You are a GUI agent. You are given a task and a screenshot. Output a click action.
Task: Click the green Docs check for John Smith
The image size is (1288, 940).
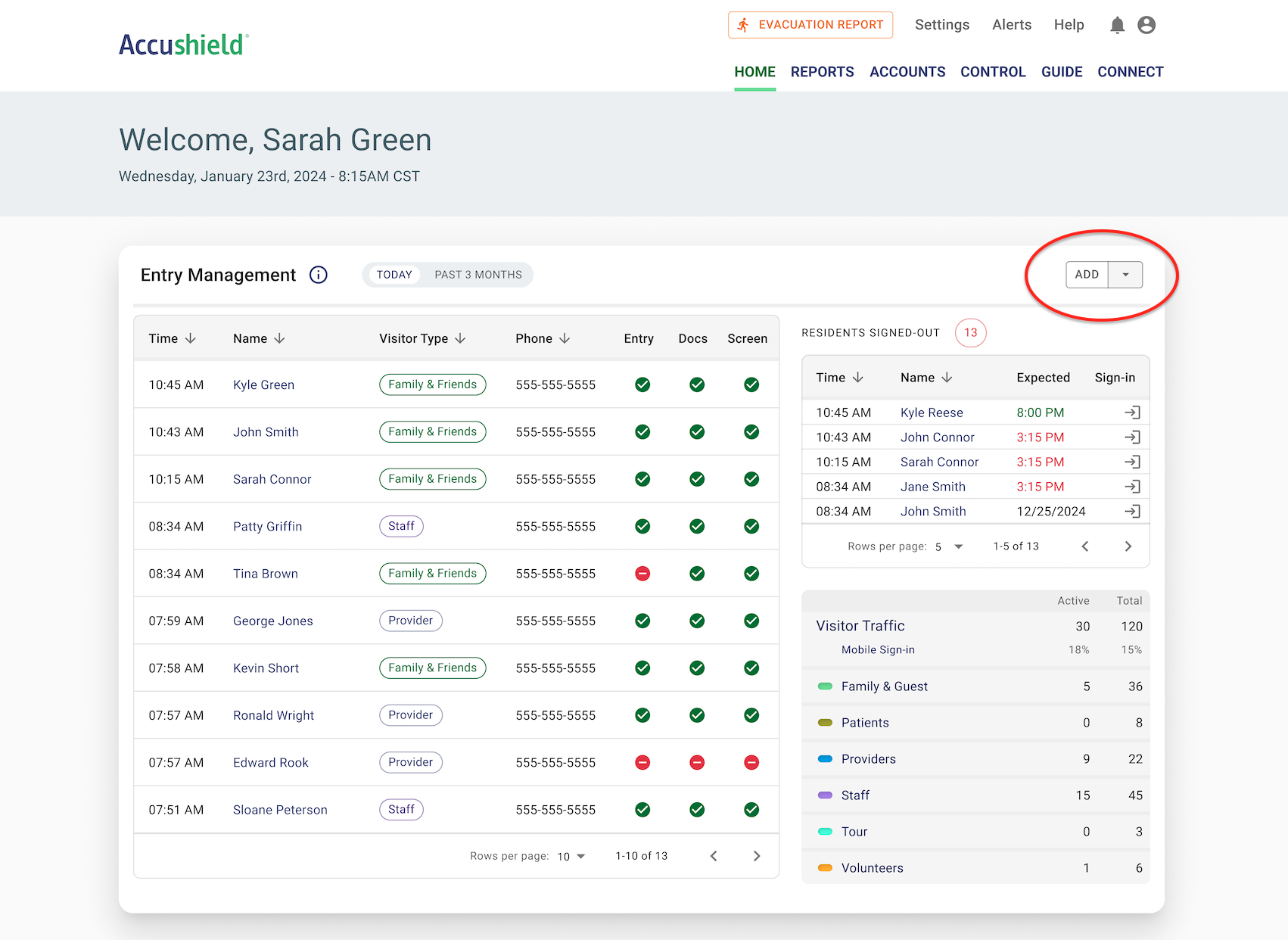tap(697, 431)
